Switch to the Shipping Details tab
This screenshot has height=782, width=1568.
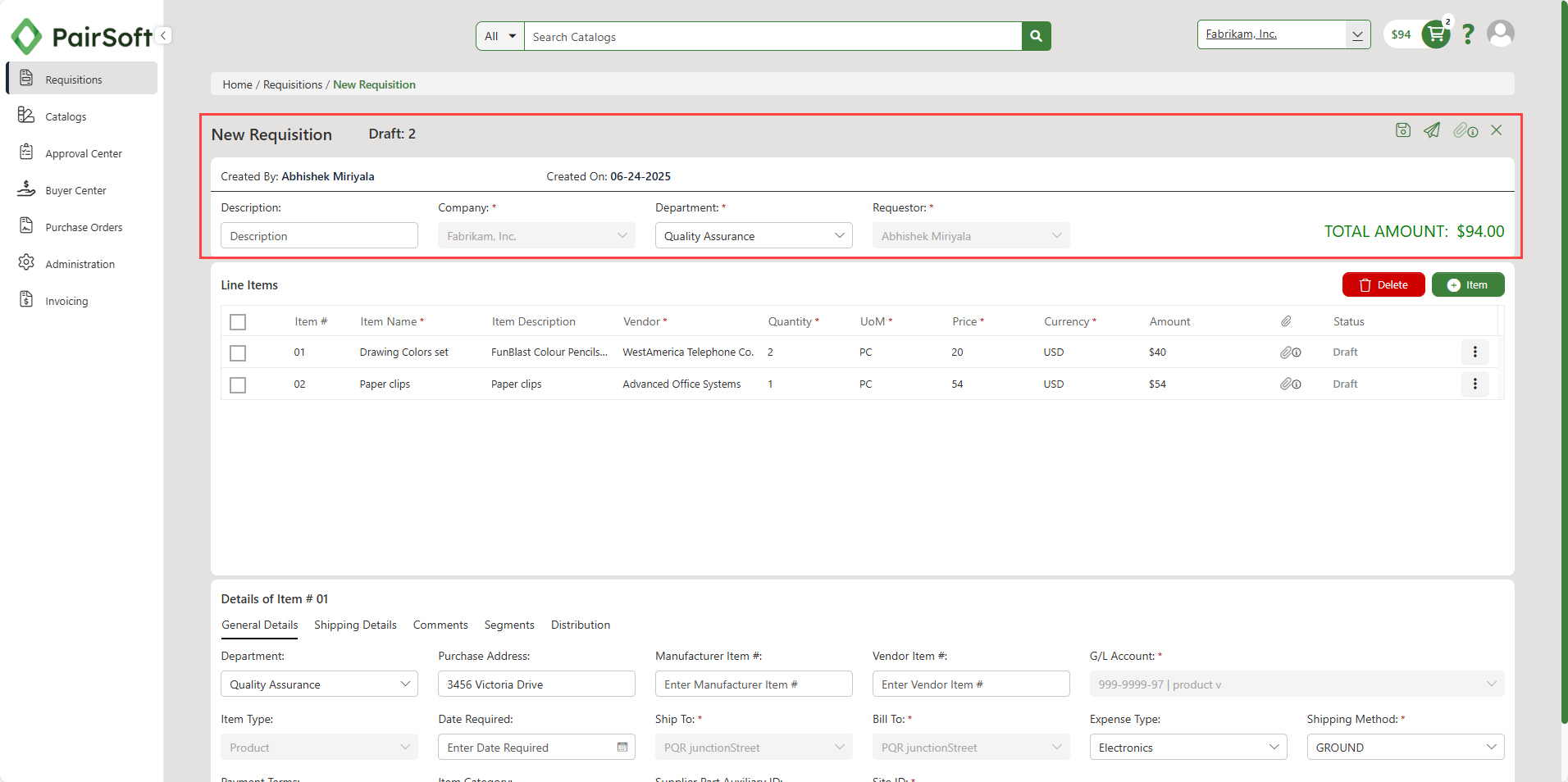[355, 625]
